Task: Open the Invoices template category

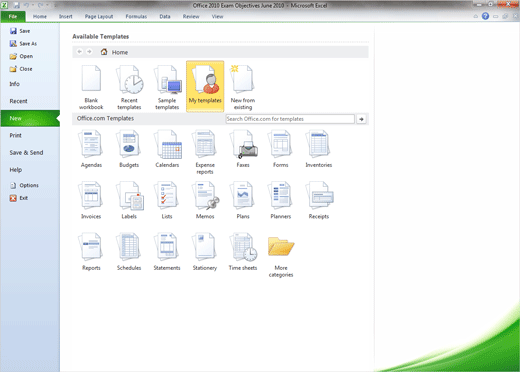Action: pyautogui.click(x=91, y=200)
